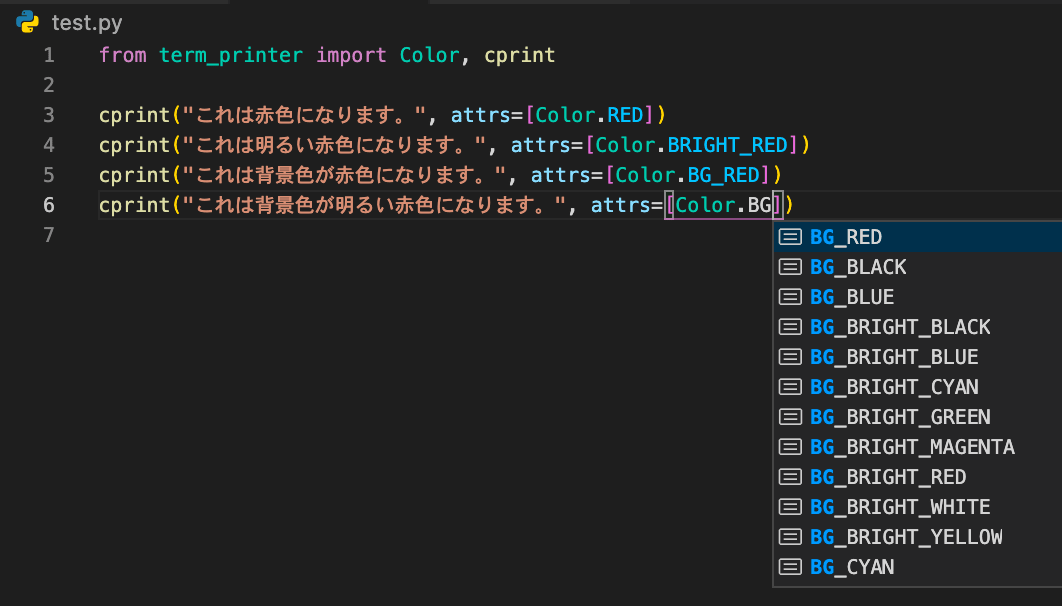The image size is (1062, 606).
Task: Click the enum icon next to BG_BRIGHT_WHITE
Action: pos(790,506)
